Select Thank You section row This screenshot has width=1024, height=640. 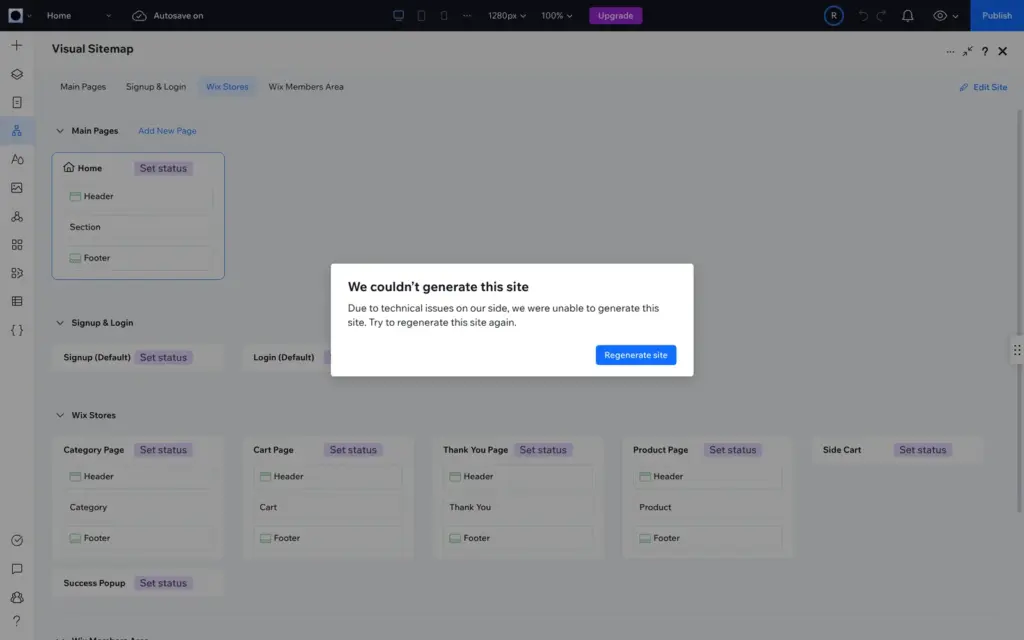coord(518,507)
